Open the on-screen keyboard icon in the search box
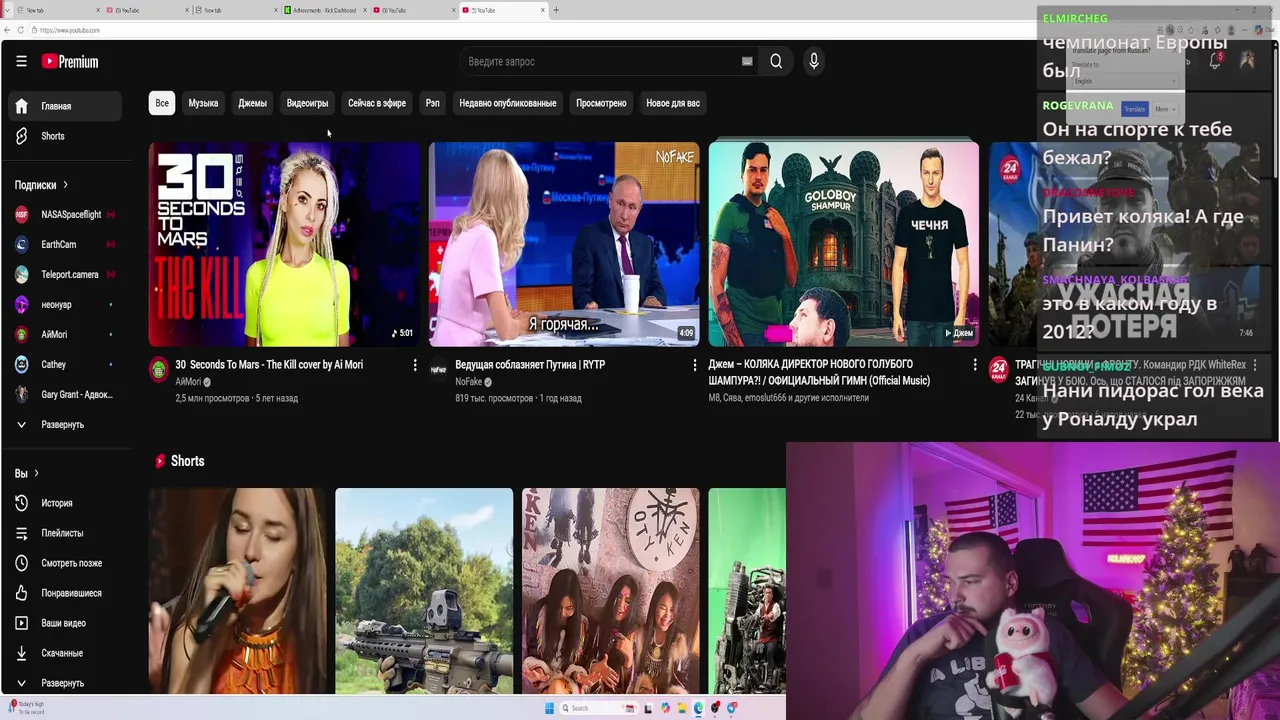The image size is (1280, 720). [x=747, y=61]
